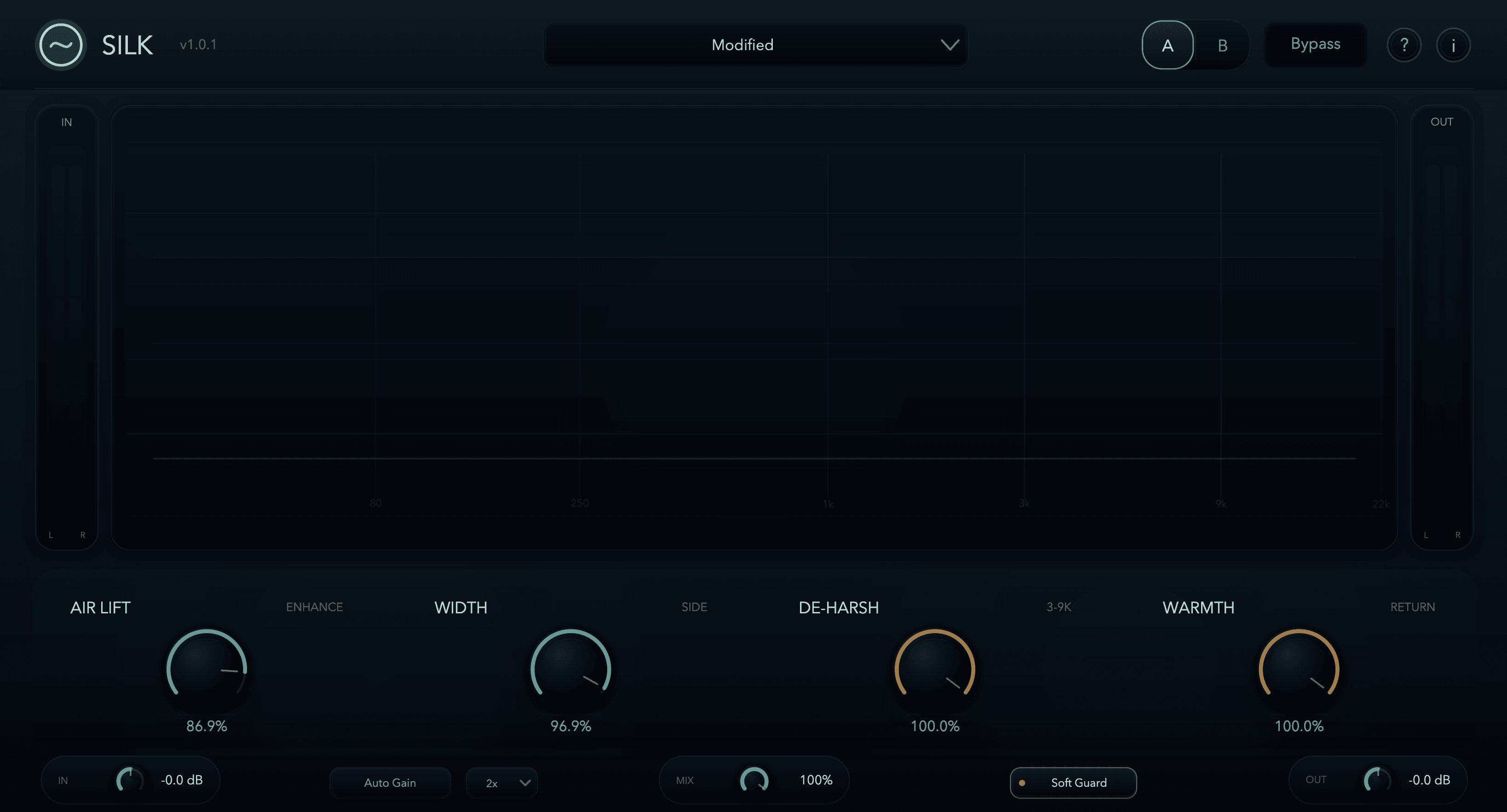Click the SIDE label

(695, 607)
